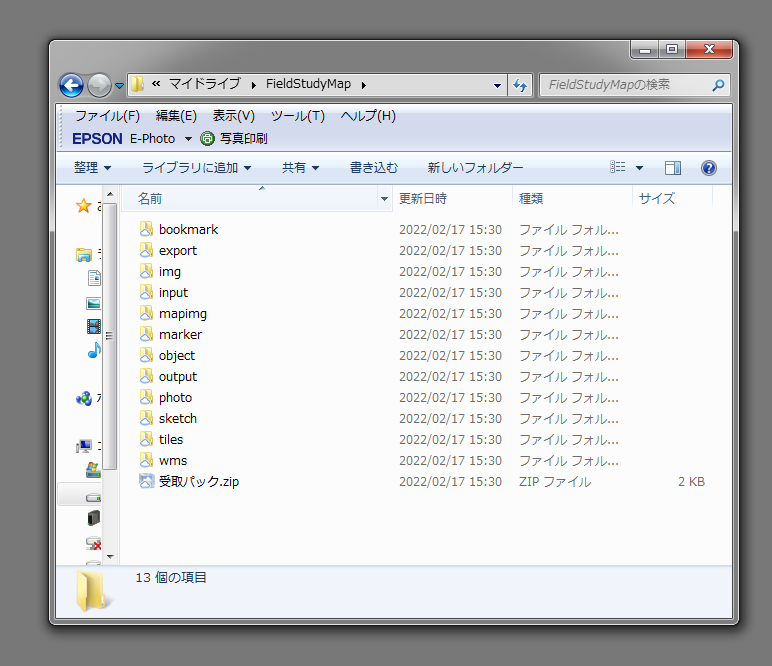Click the Pictures icon in navigation pane

coord(94,303)
